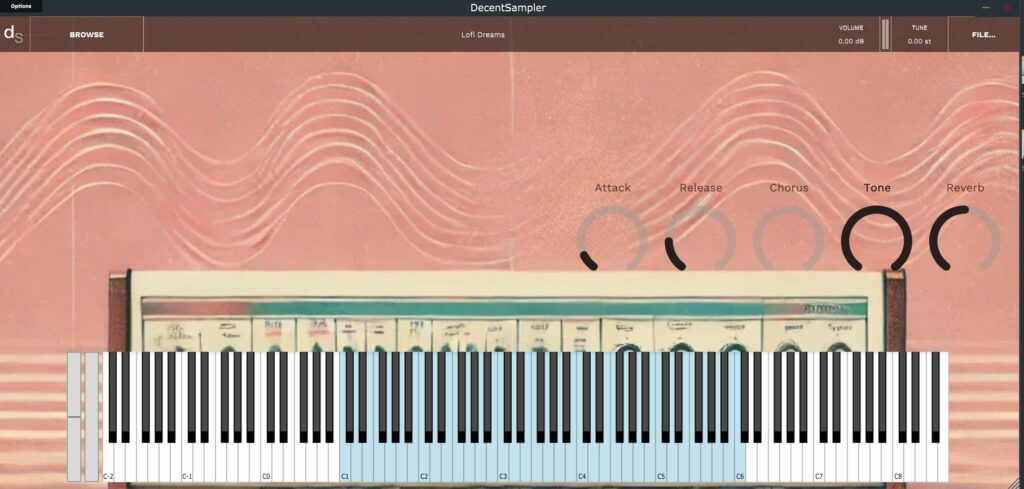This screenshot has height=489, width=1024.
Task: Click the Lofi Dreams preset name
Action: point(483,35)
